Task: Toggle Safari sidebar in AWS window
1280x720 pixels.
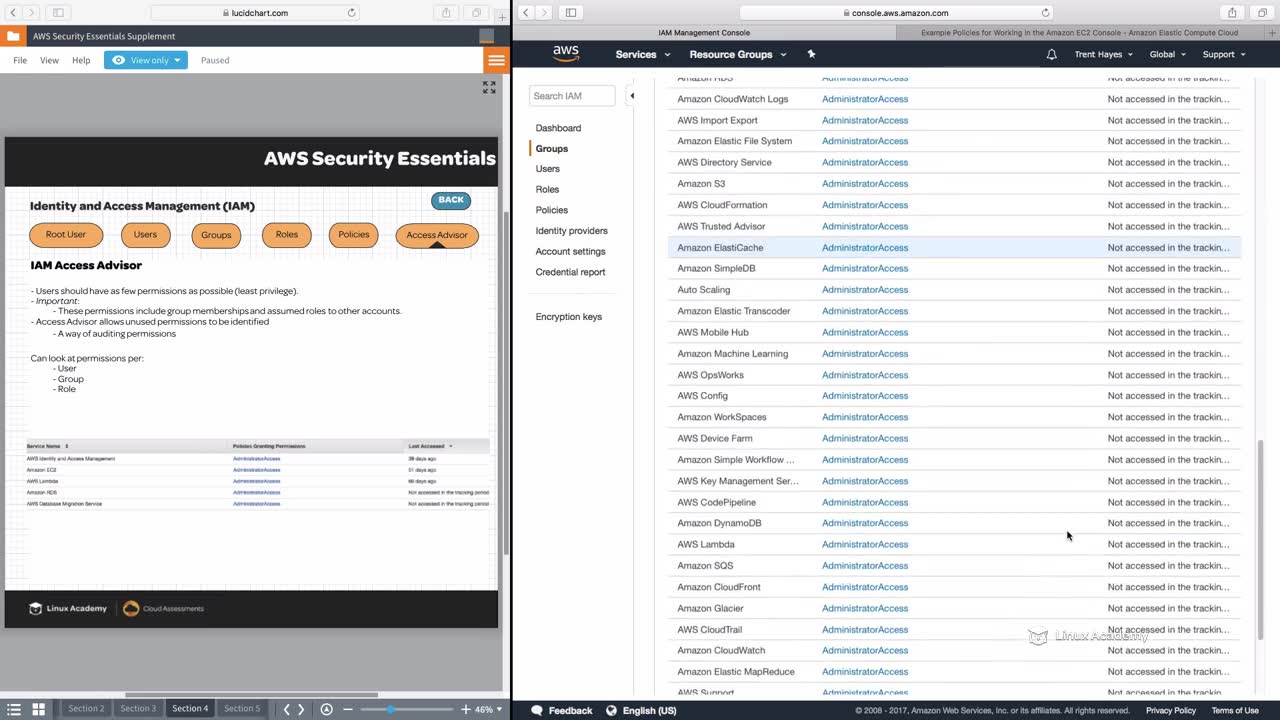Action: [571, 13]
